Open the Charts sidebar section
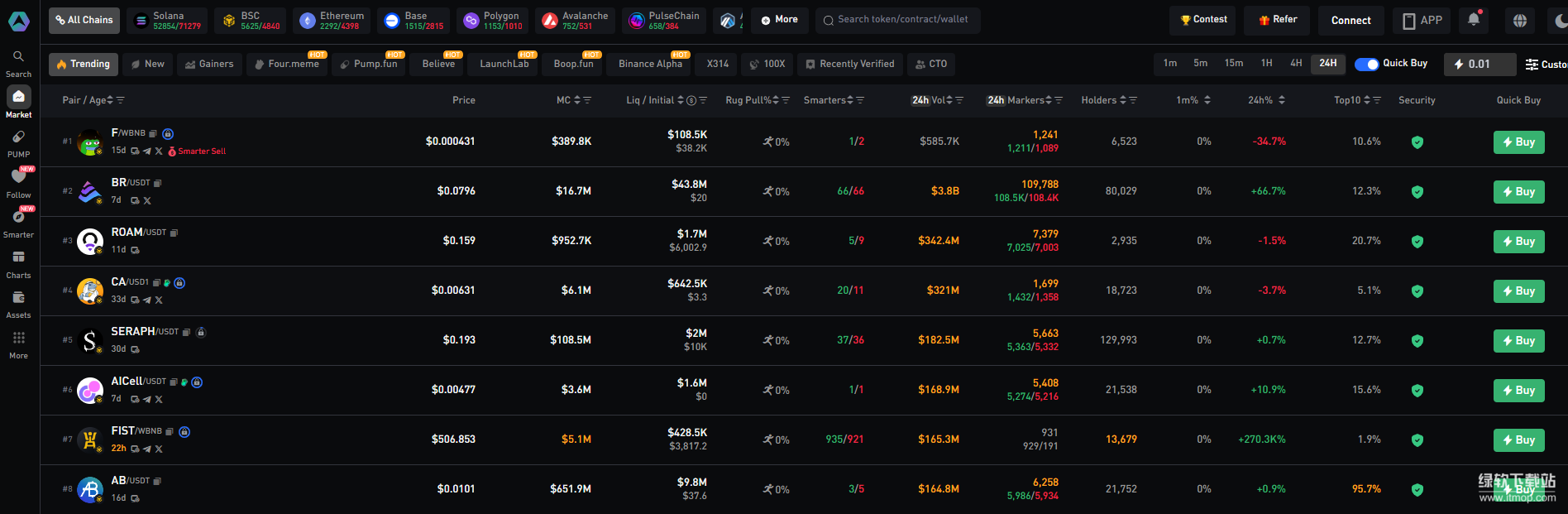This screenshot has height=514, width=1568. click(x=18, y=263)
